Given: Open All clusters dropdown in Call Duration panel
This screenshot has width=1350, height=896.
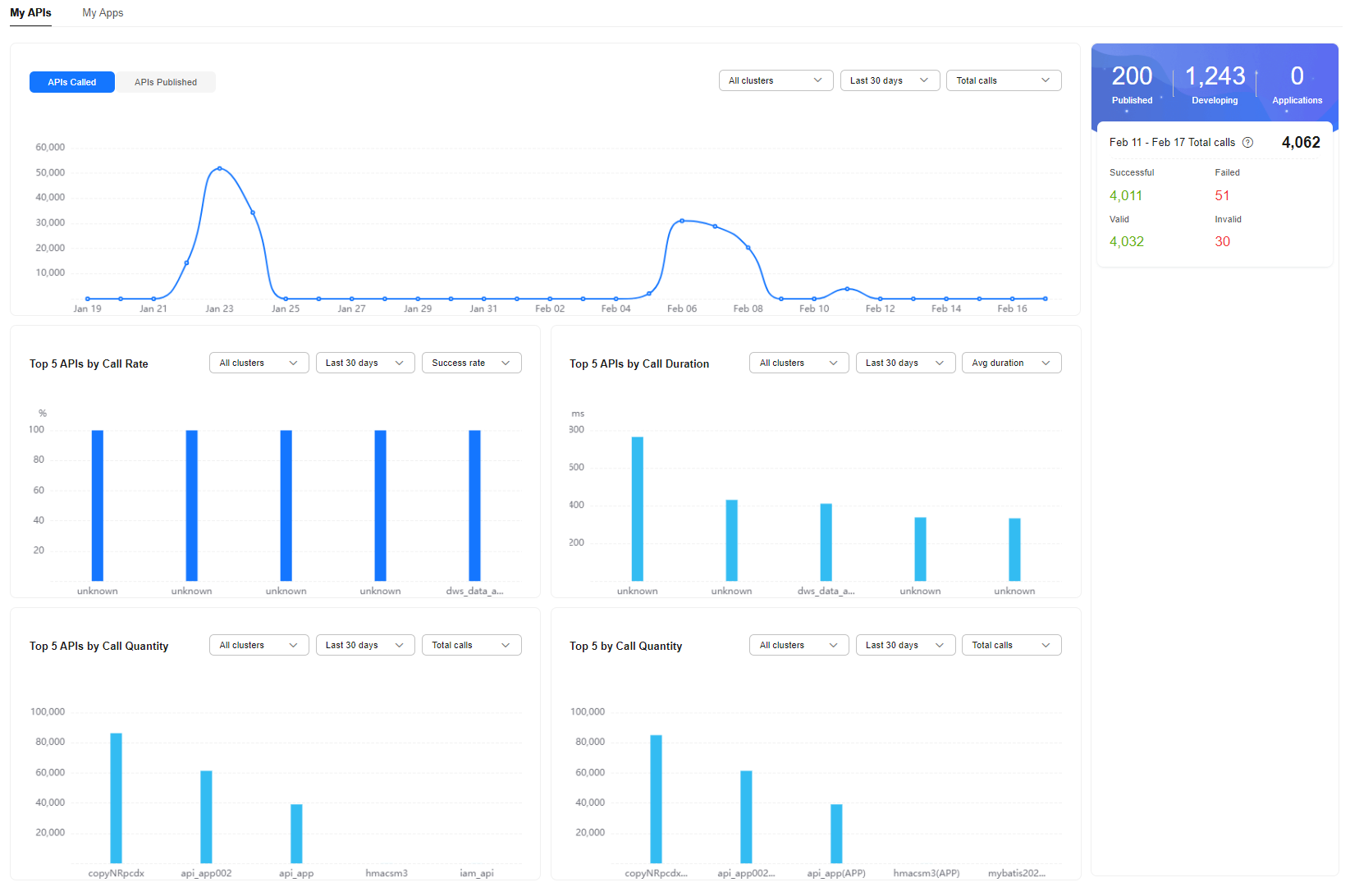Looking at the screenshot, I should 799,363.
